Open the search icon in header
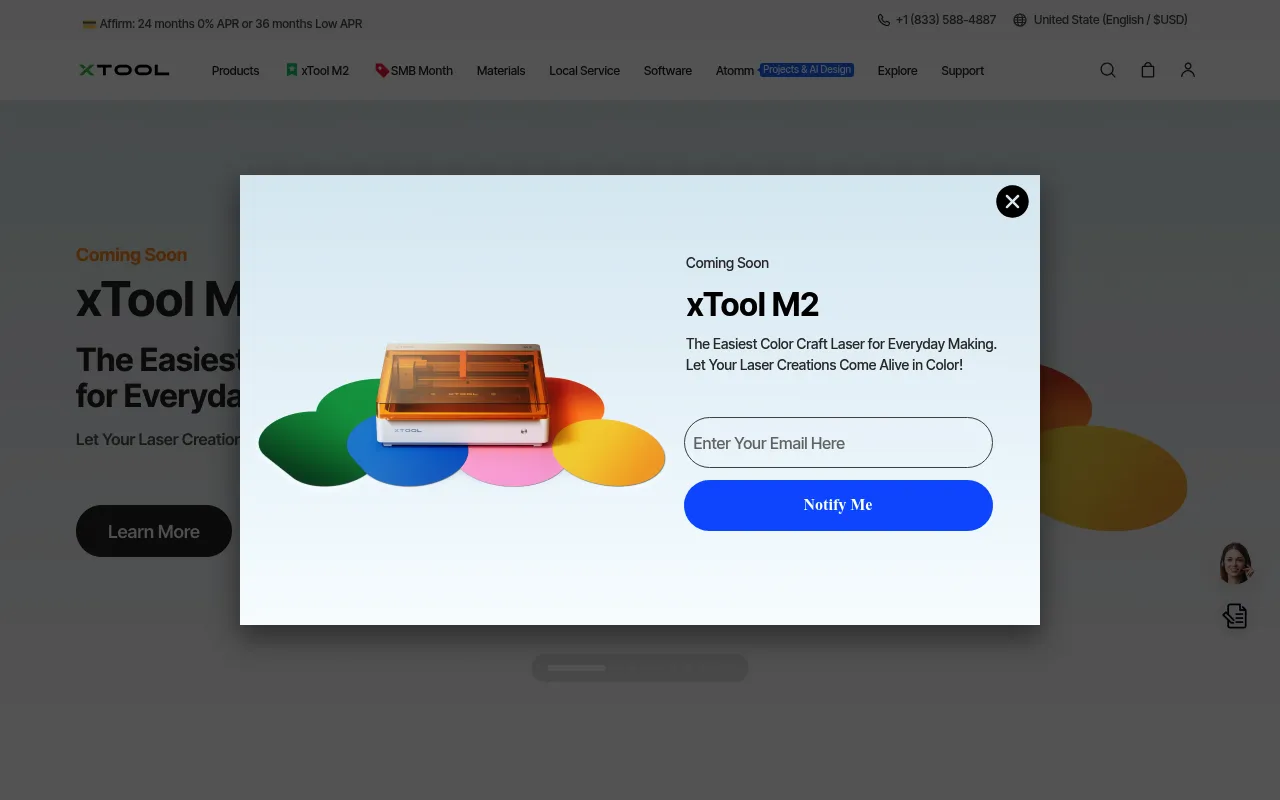 click(1108, 70)
